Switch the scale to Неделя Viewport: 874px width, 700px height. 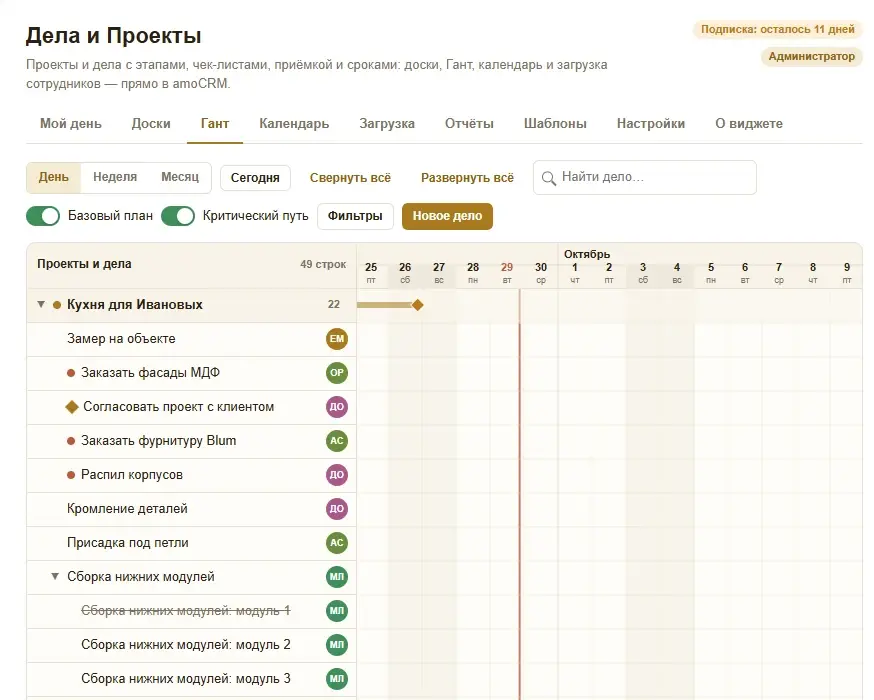(115, 177)
